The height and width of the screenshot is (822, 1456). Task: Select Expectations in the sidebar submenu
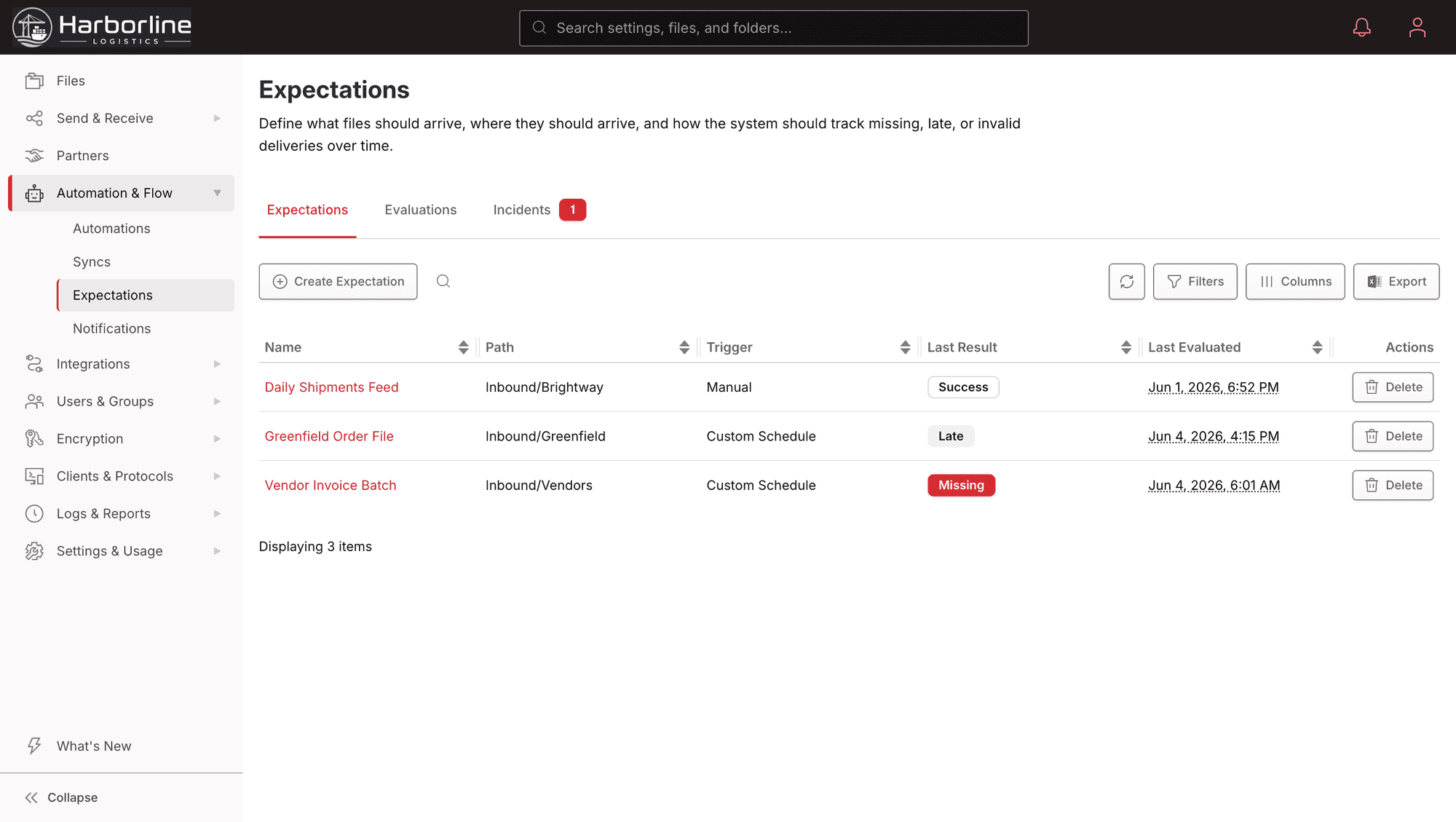coord(146,295)
